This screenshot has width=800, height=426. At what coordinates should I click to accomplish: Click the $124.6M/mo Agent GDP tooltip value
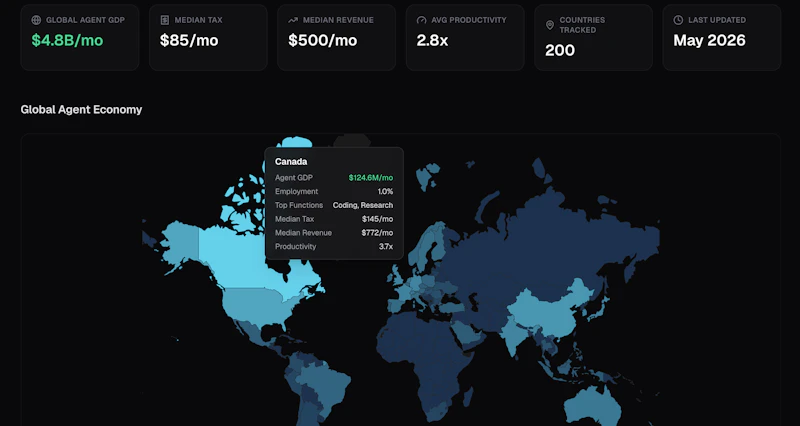coord(371,178)
